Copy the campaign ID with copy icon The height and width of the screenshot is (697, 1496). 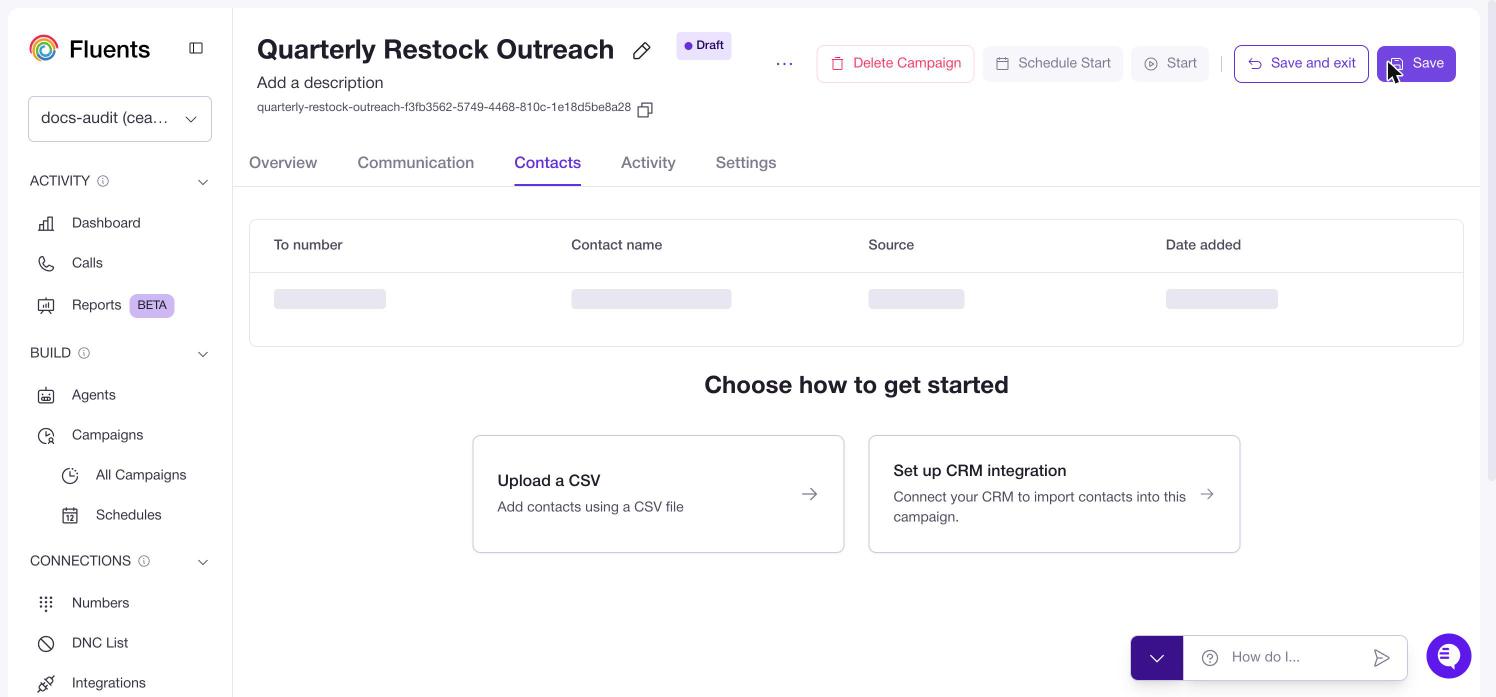(645, 109)
